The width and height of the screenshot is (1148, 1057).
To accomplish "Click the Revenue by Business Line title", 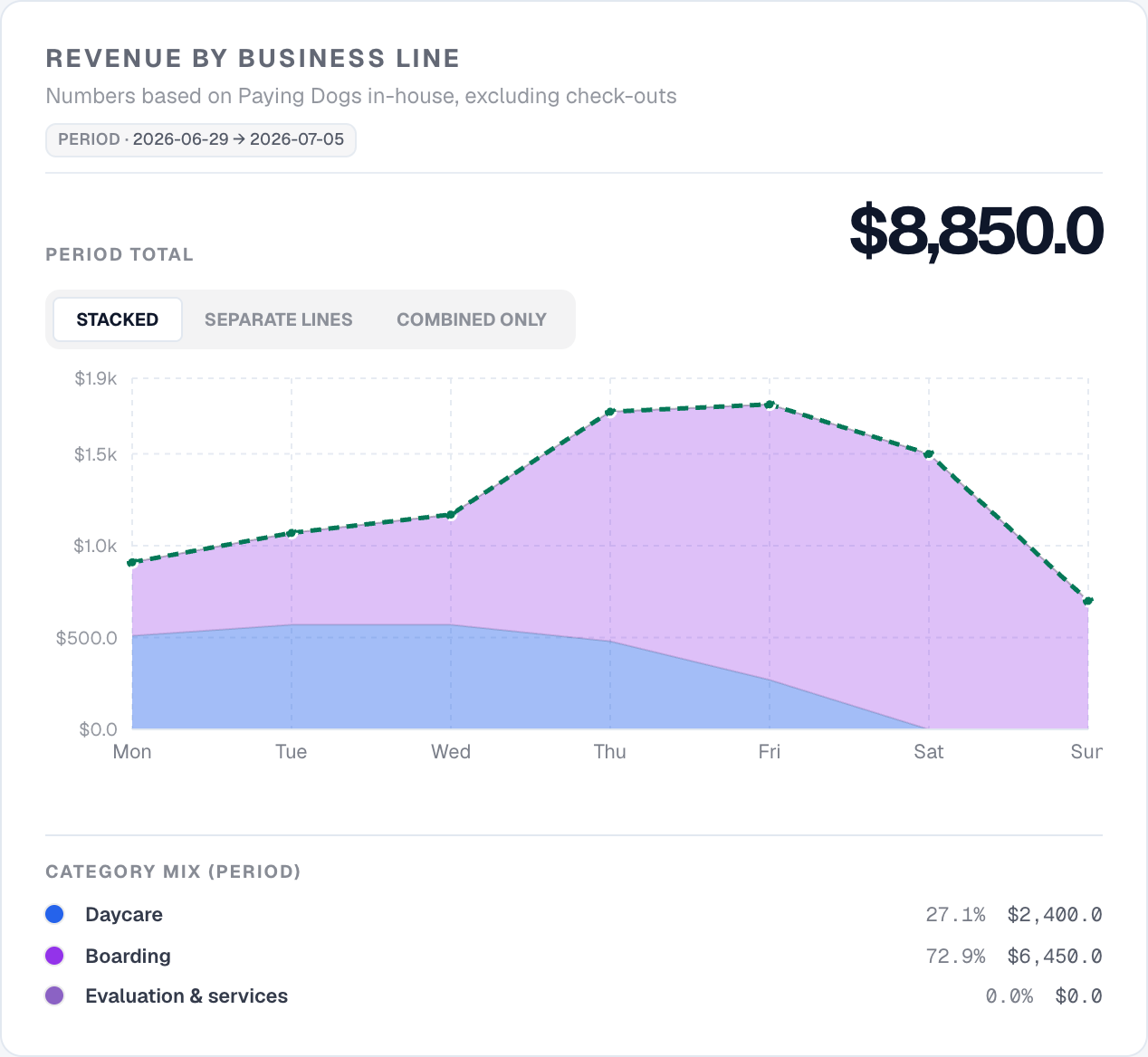I will point(253,58).
